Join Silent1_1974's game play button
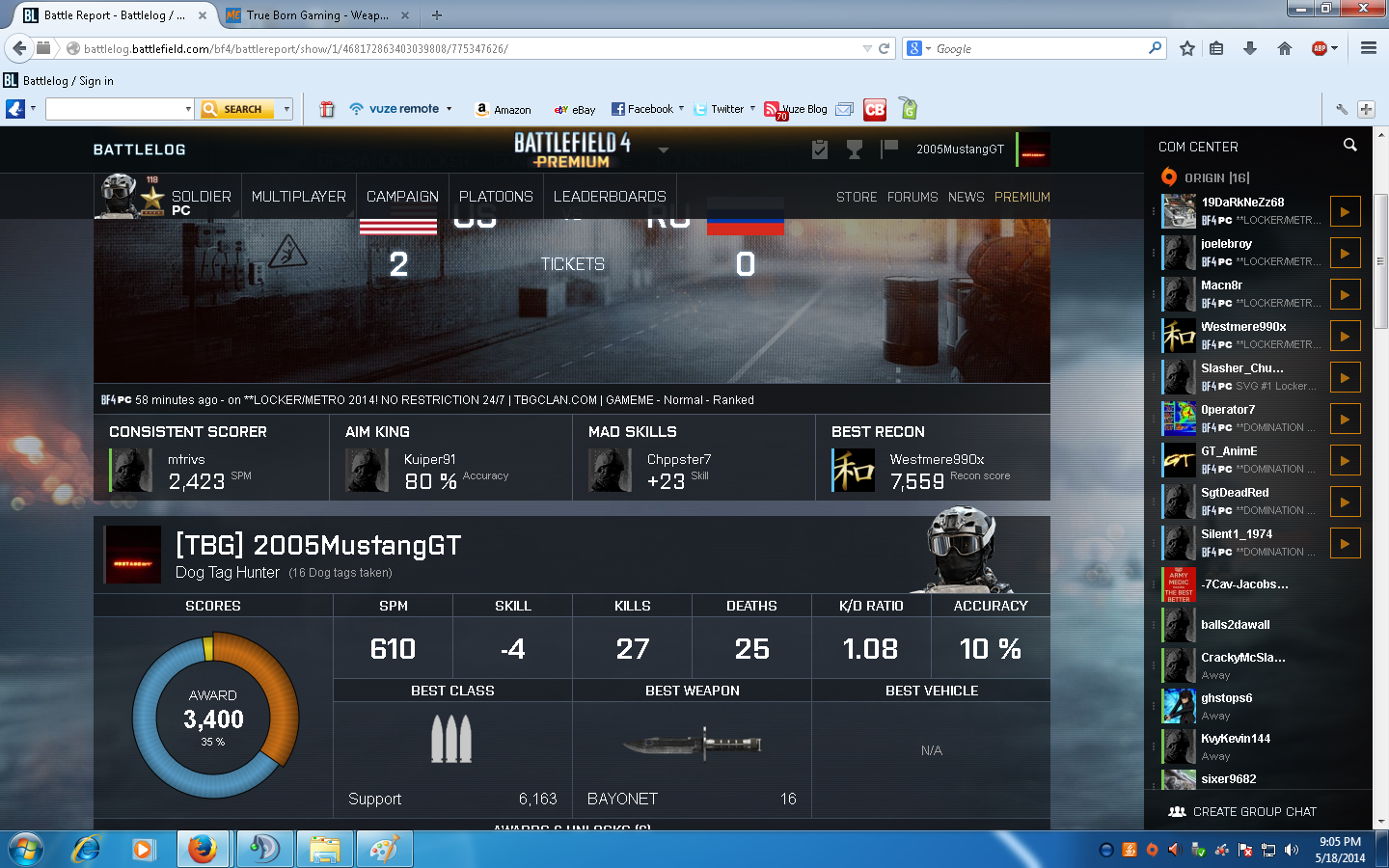This screenshot has height=868, width=1389. tap(1346, 543)
